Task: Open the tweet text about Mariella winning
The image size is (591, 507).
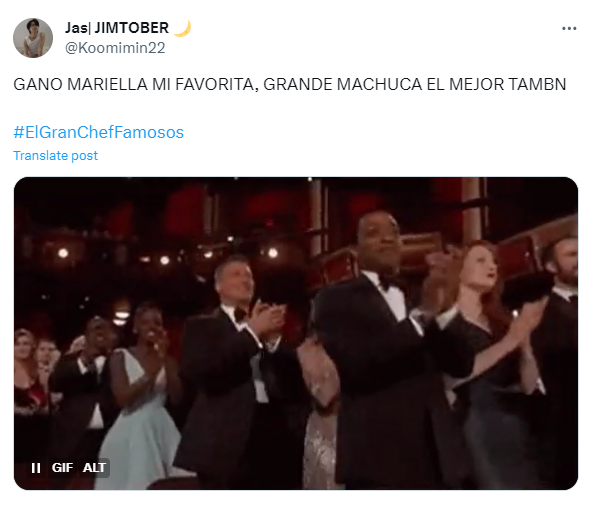Action: point(289,84)
